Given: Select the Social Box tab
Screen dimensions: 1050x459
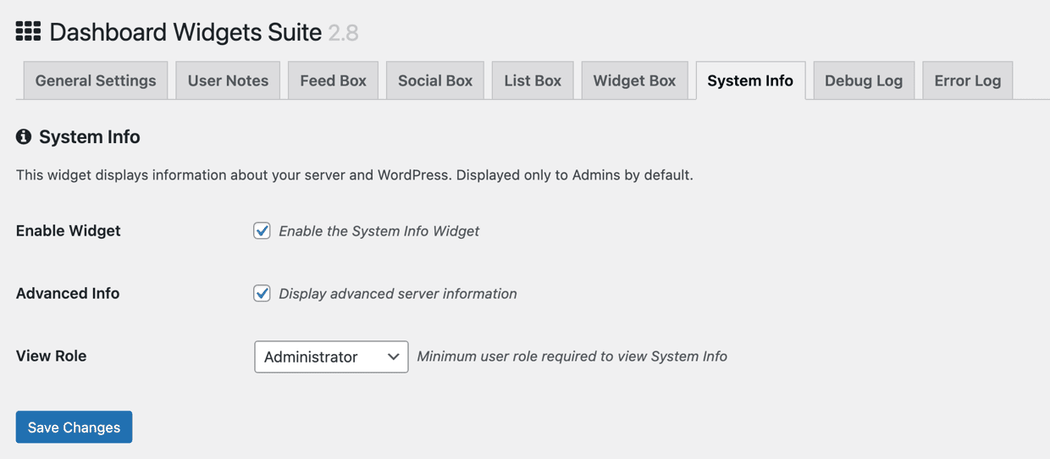Looking at the screenshot, I should 435,81.
